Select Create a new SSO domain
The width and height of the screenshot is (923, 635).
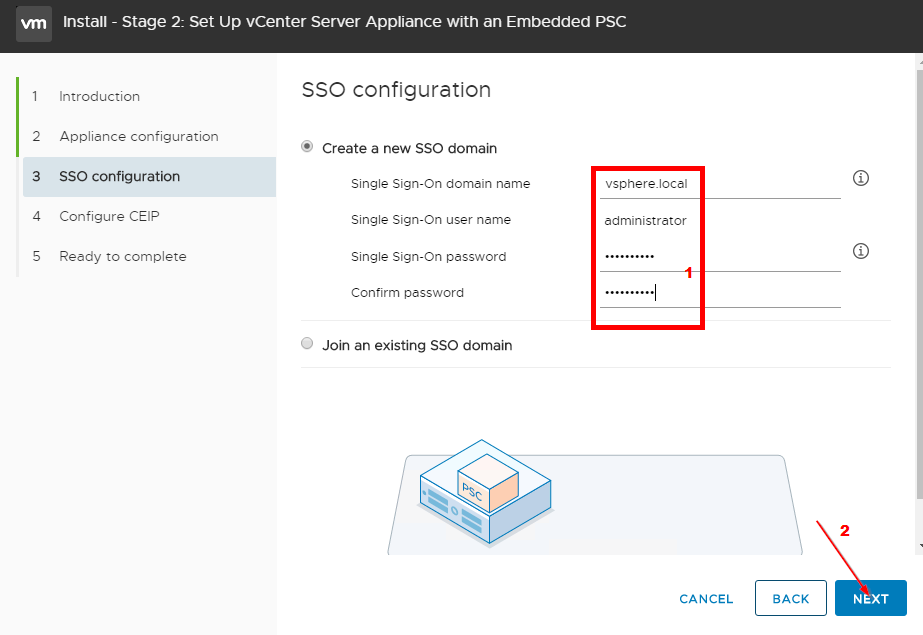307,147
